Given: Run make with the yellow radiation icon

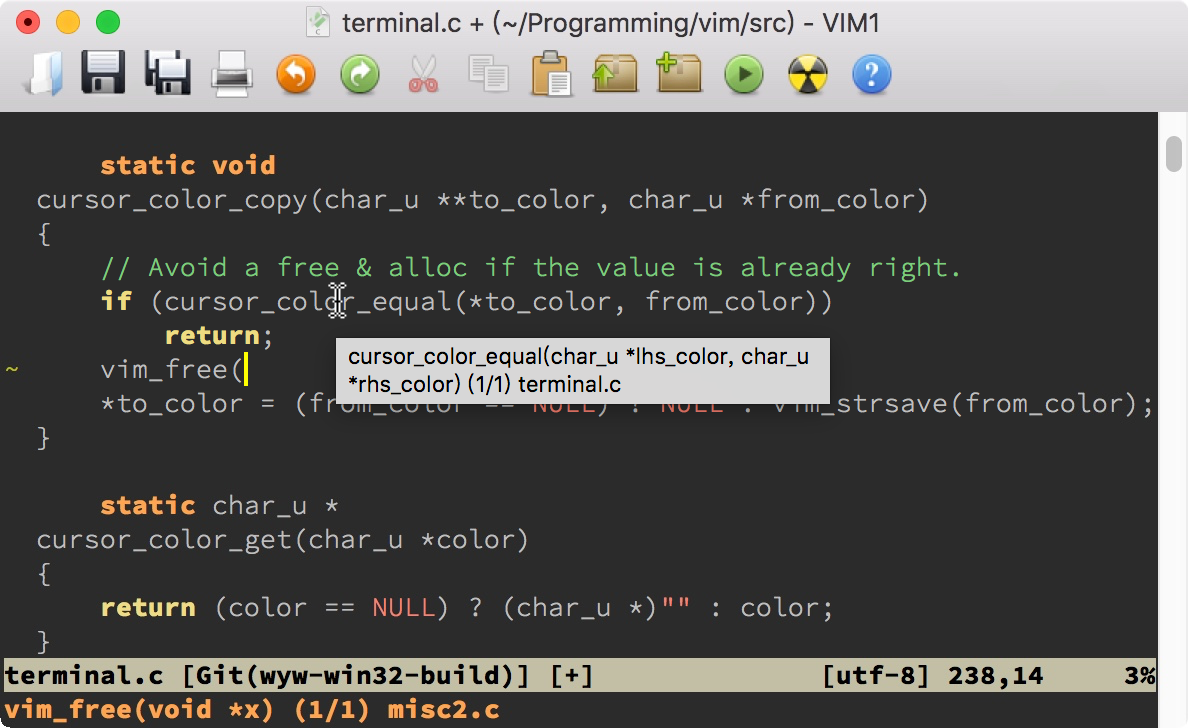Looking at the screenshot, I should click(808, 74).
